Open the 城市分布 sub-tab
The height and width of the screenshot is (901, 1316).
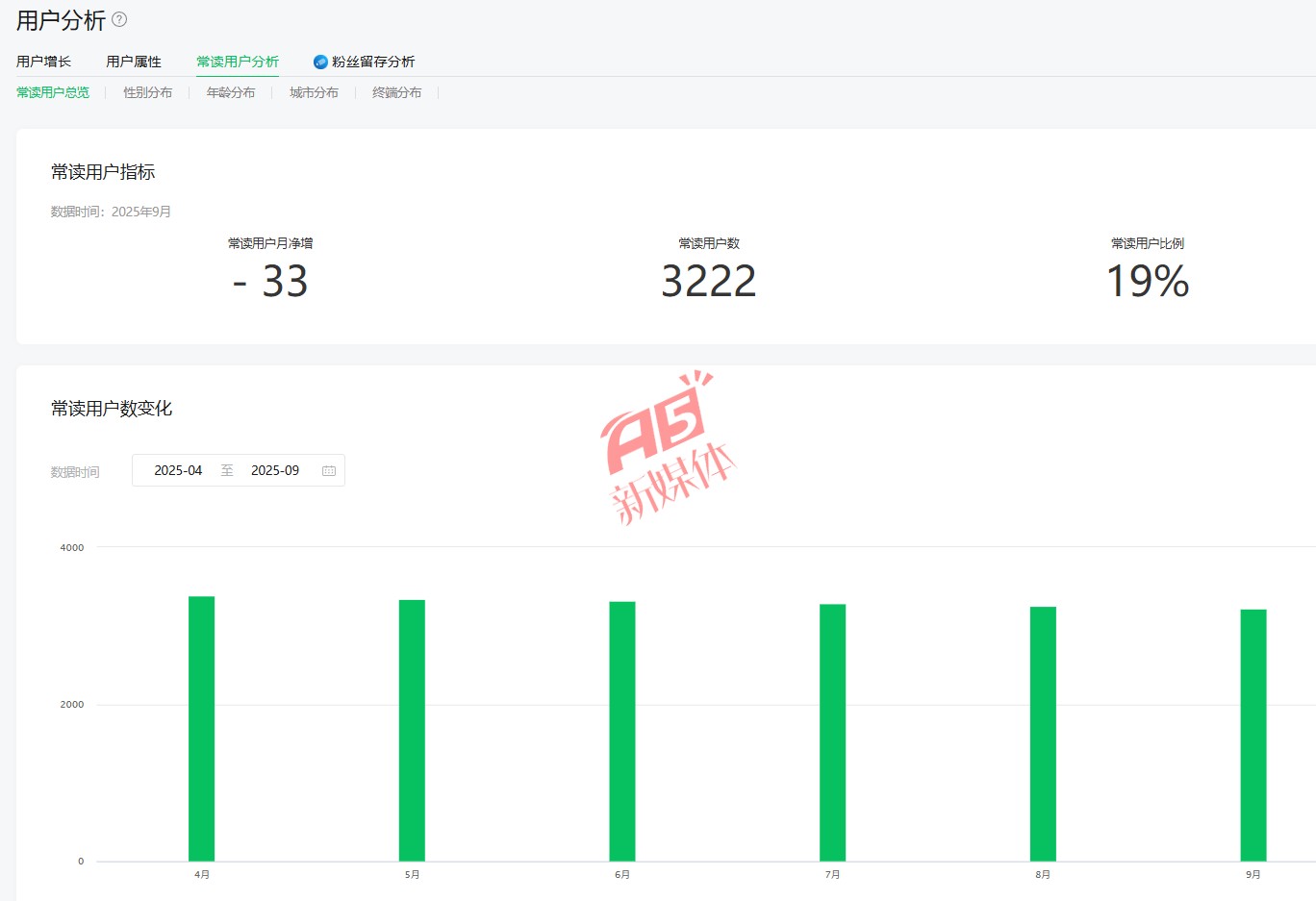pyautogui.click(x=314, y=92)
